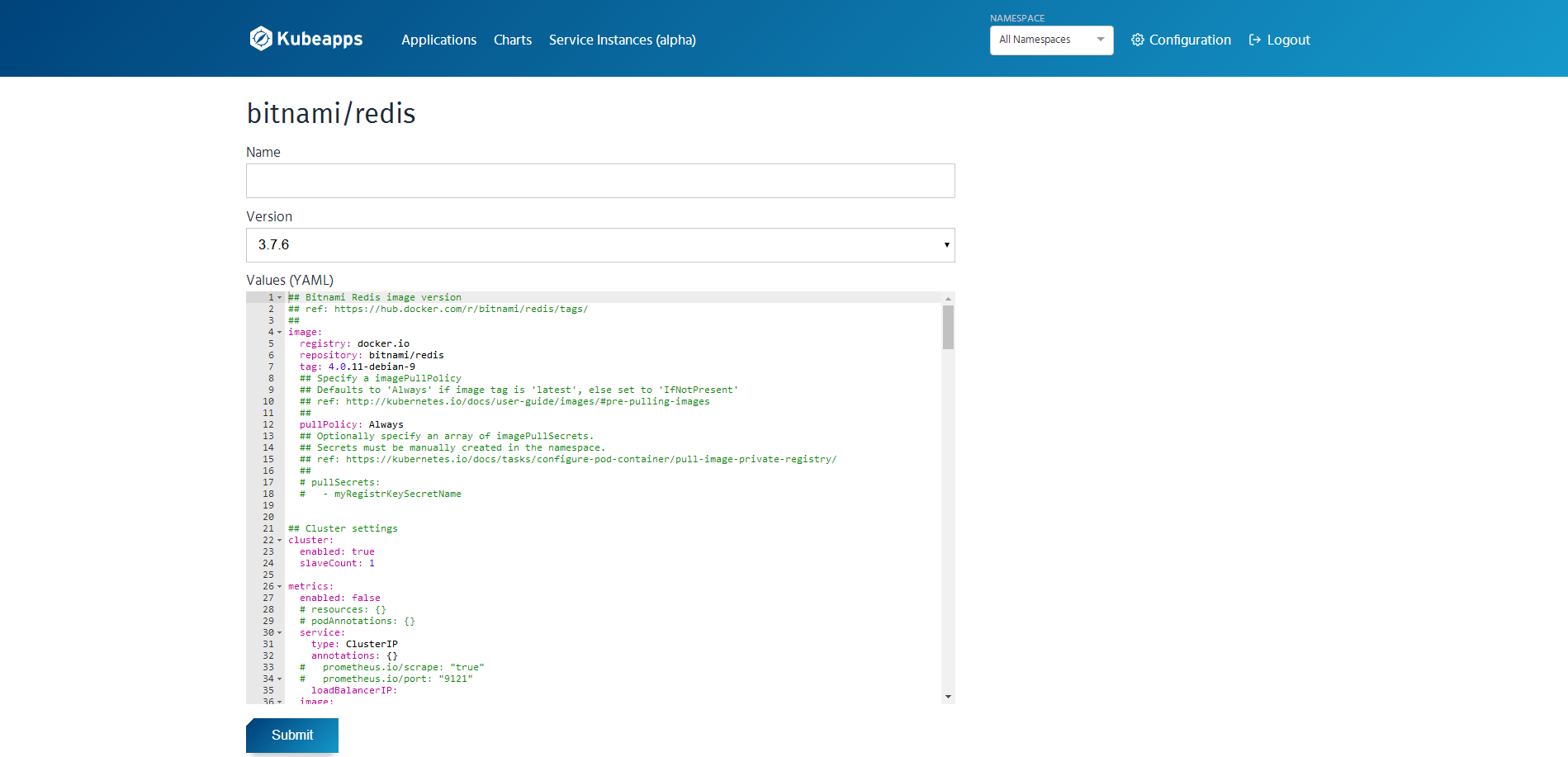This screenshot has width=1568, height=757.
Task: Click the 'Secrets must be manually created' comment
Action: click(452, 447)
